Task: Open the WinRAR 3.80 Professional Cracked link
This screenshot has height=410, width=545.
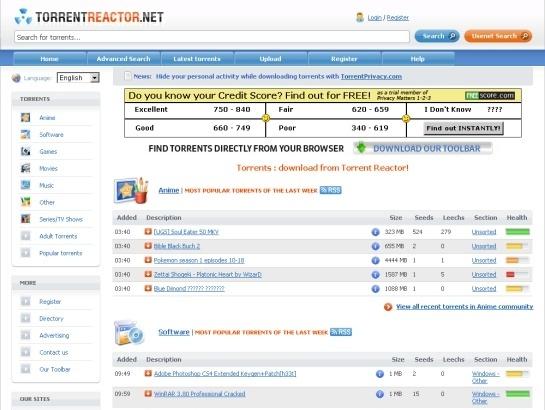Action: (x=200, y=394)
